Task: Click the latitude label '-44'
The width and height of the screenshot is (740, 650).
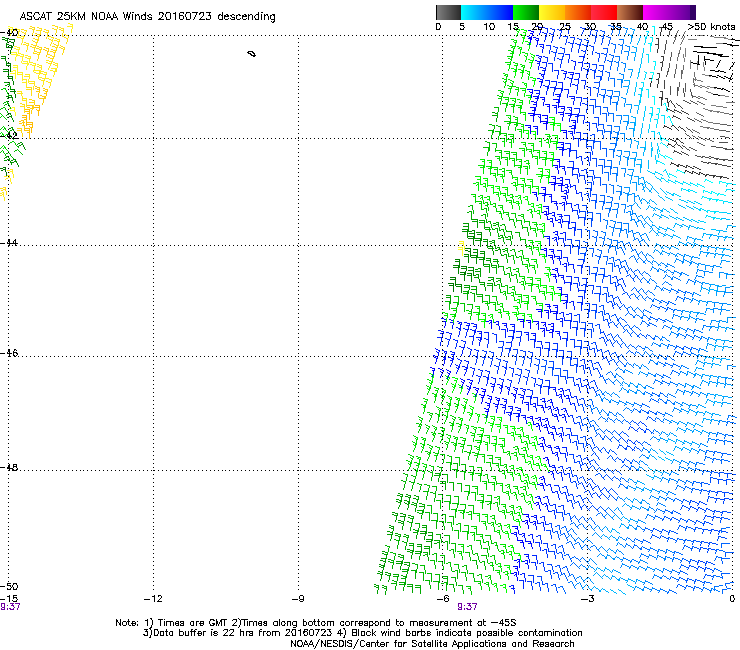Action: pos(9,243)
